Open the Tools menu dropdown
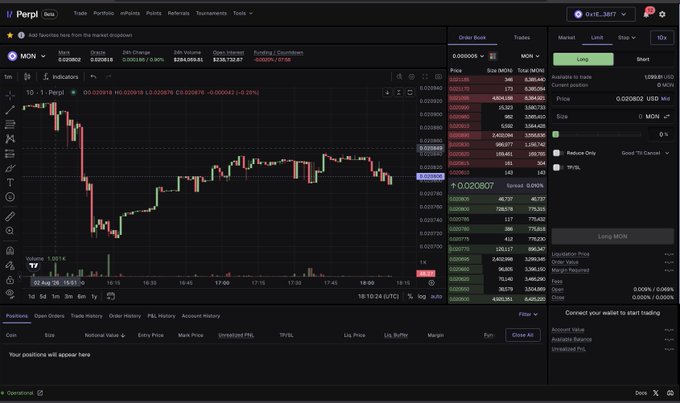This screenshot has height=403, width=680. point(242,13)
